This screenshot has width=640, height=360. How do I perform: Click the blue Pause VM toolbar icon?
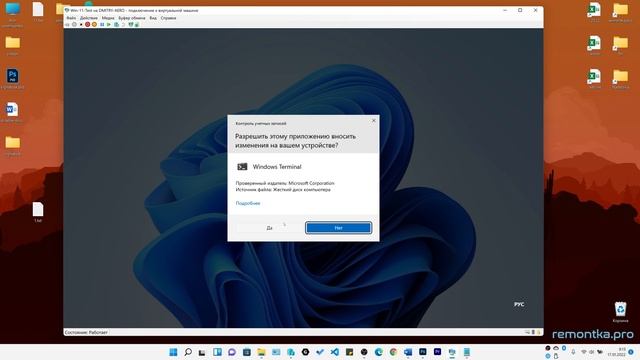(x=102, y=24)
